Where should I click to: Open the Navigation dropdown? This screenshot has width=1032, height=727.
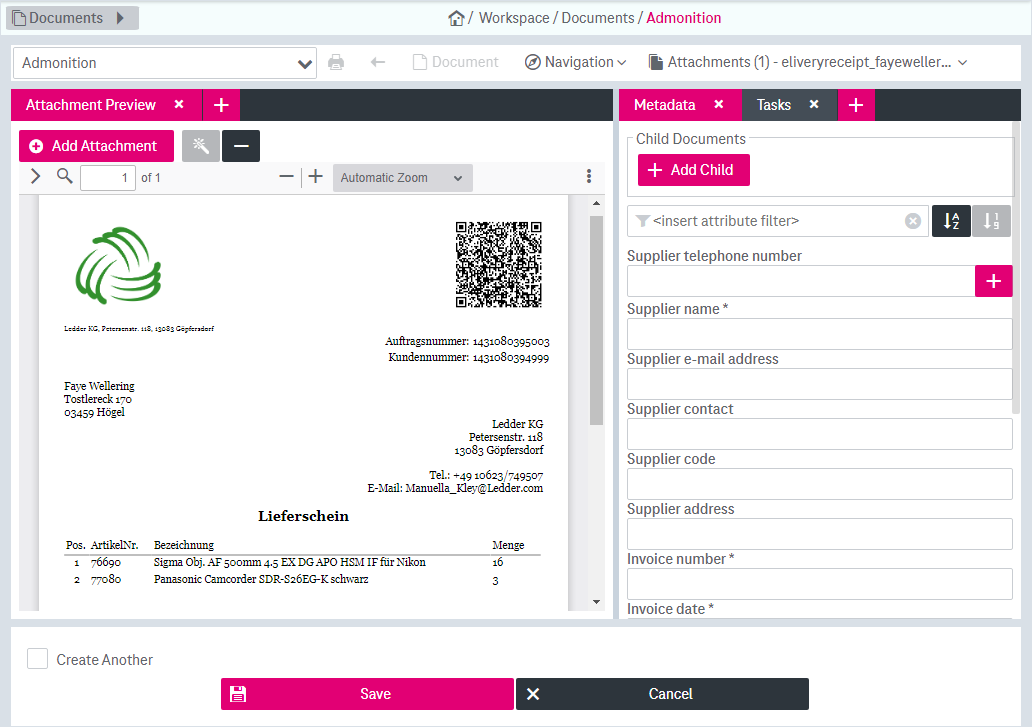click(x=575, y=61)
